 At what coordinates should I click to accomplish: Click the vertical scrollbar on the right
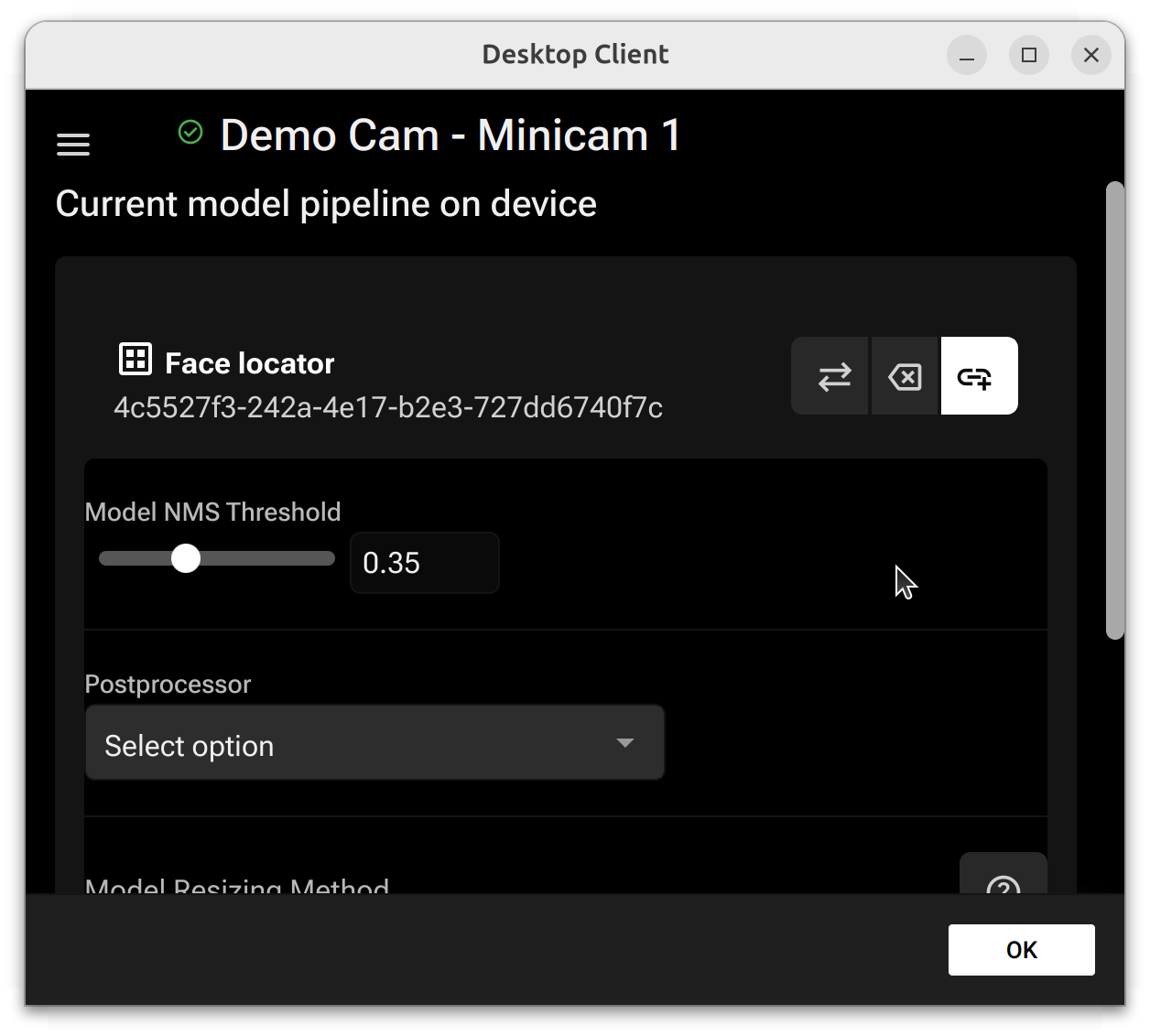click(x=1114, y=410)
